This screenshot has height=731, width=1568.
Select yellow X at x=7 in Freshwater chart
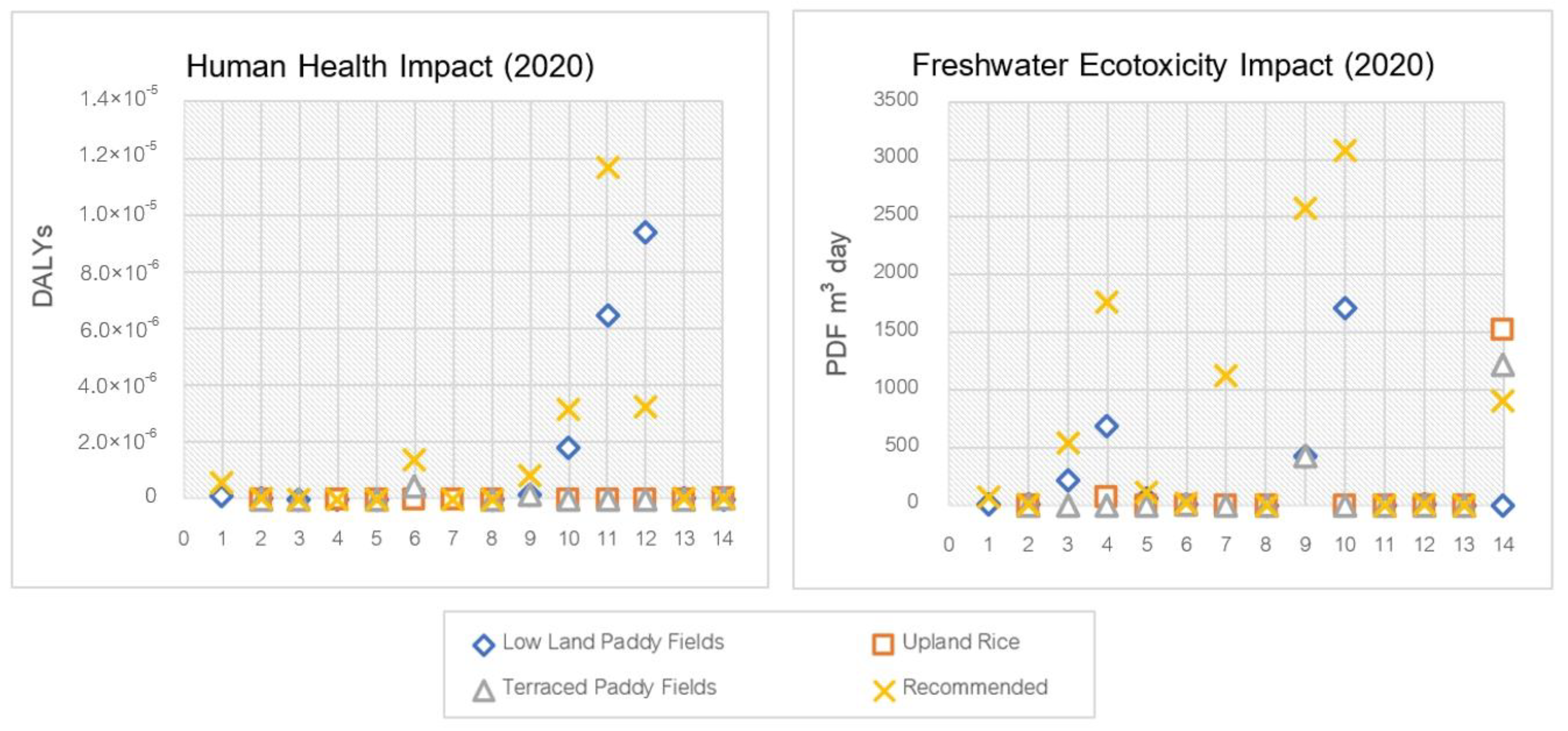(1225, 375)
